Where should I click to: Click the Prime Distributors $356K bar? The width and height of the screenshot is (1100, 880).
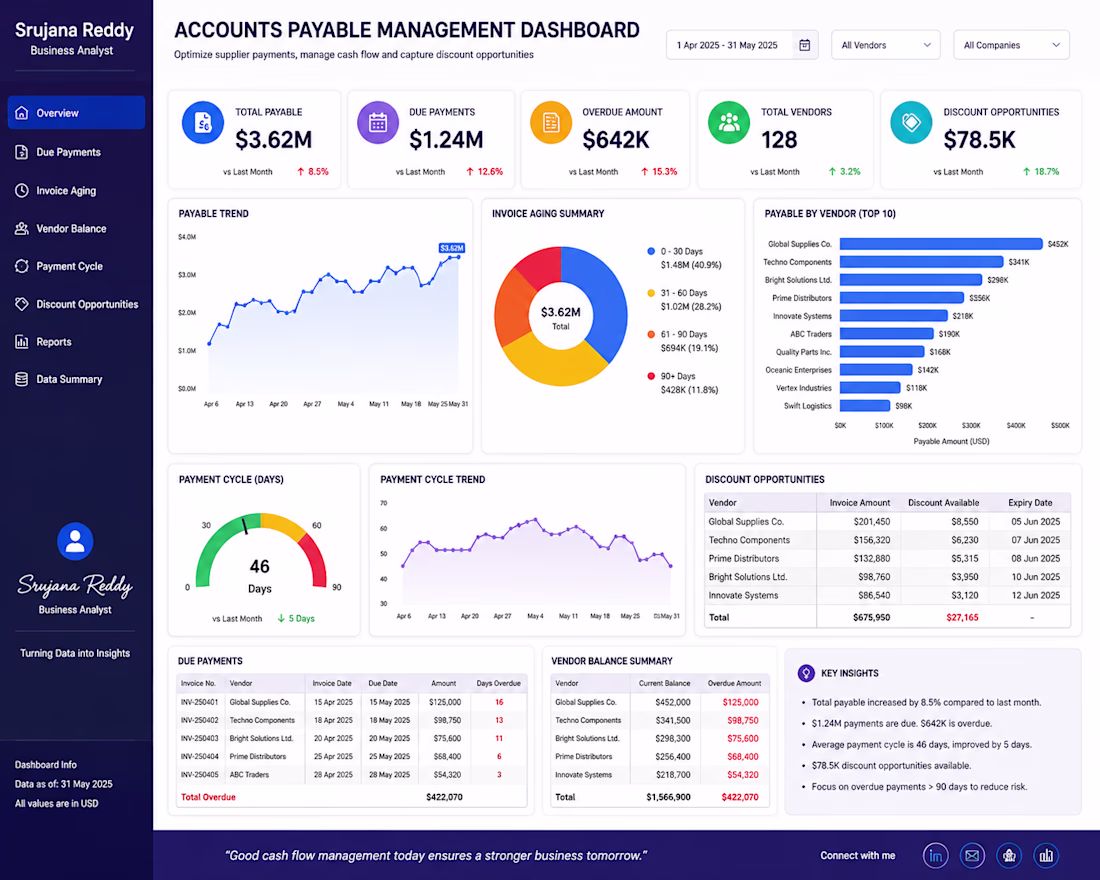click(901, 298)
